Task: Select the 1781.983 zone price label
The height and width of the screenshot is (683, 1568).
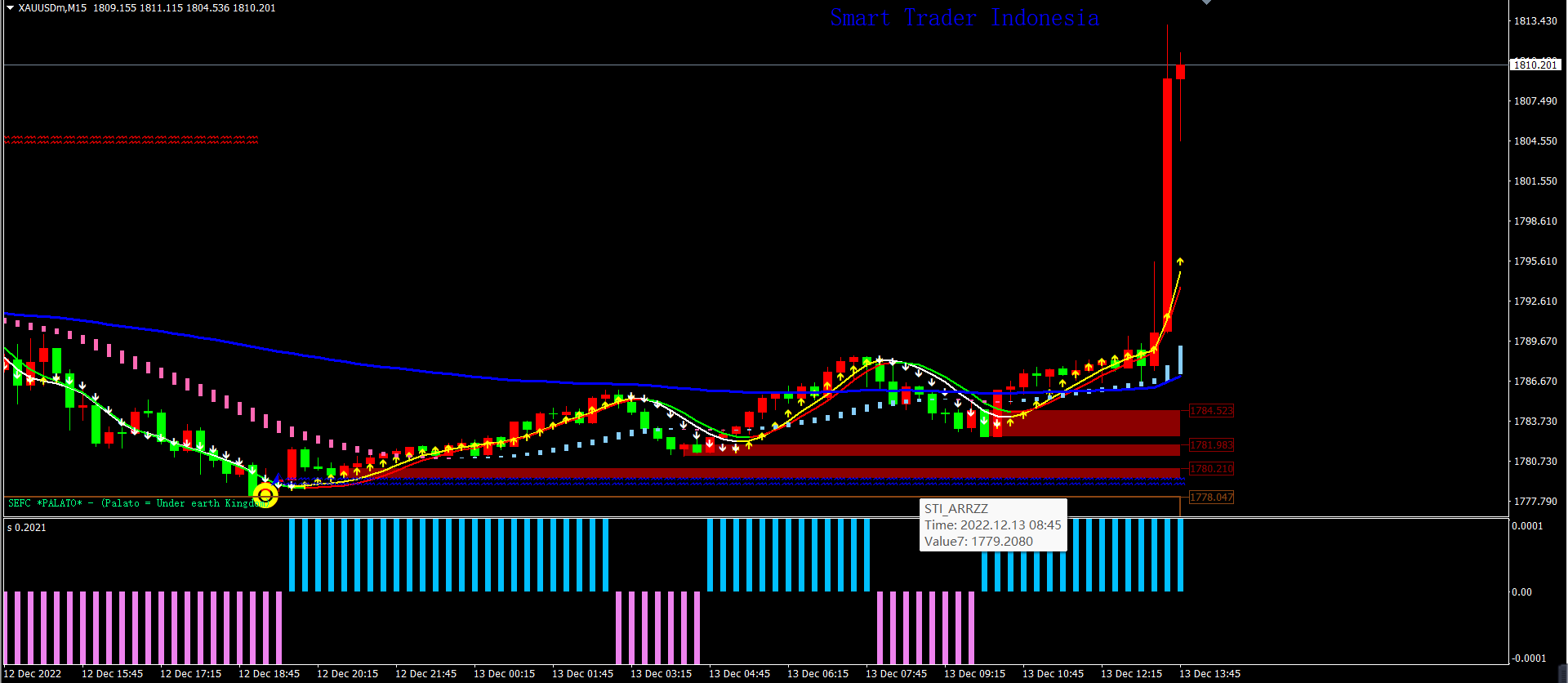Action: tap(1211, 445)
